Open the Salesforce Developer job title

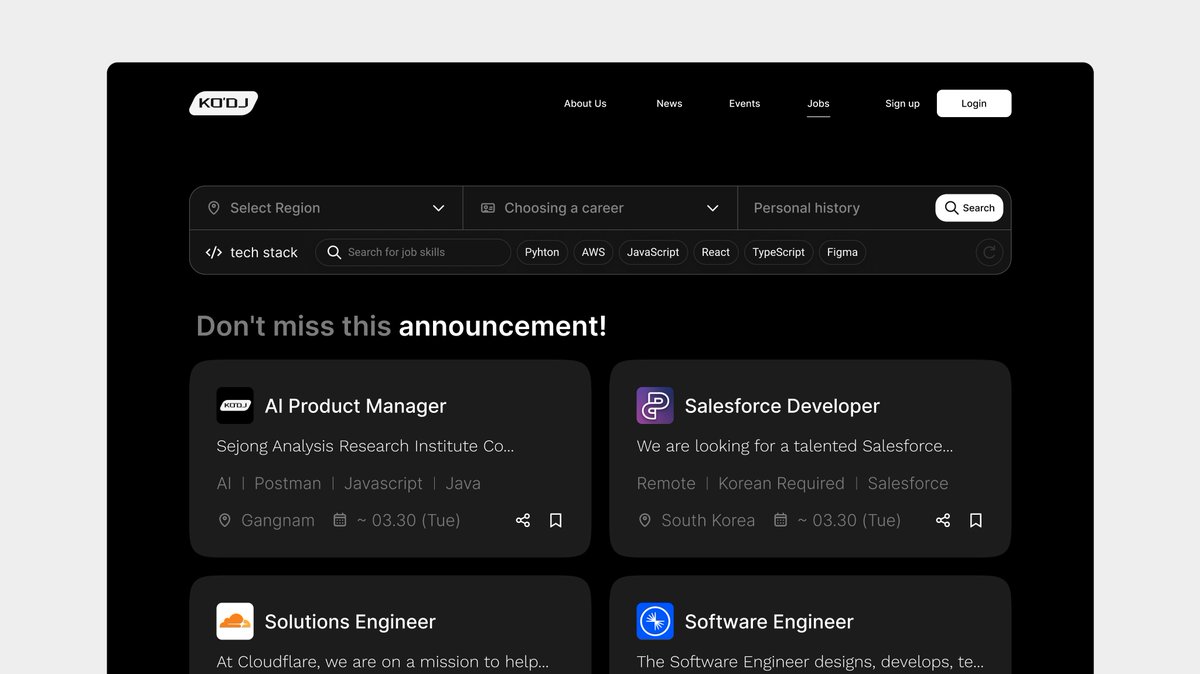tap(782, 406)
